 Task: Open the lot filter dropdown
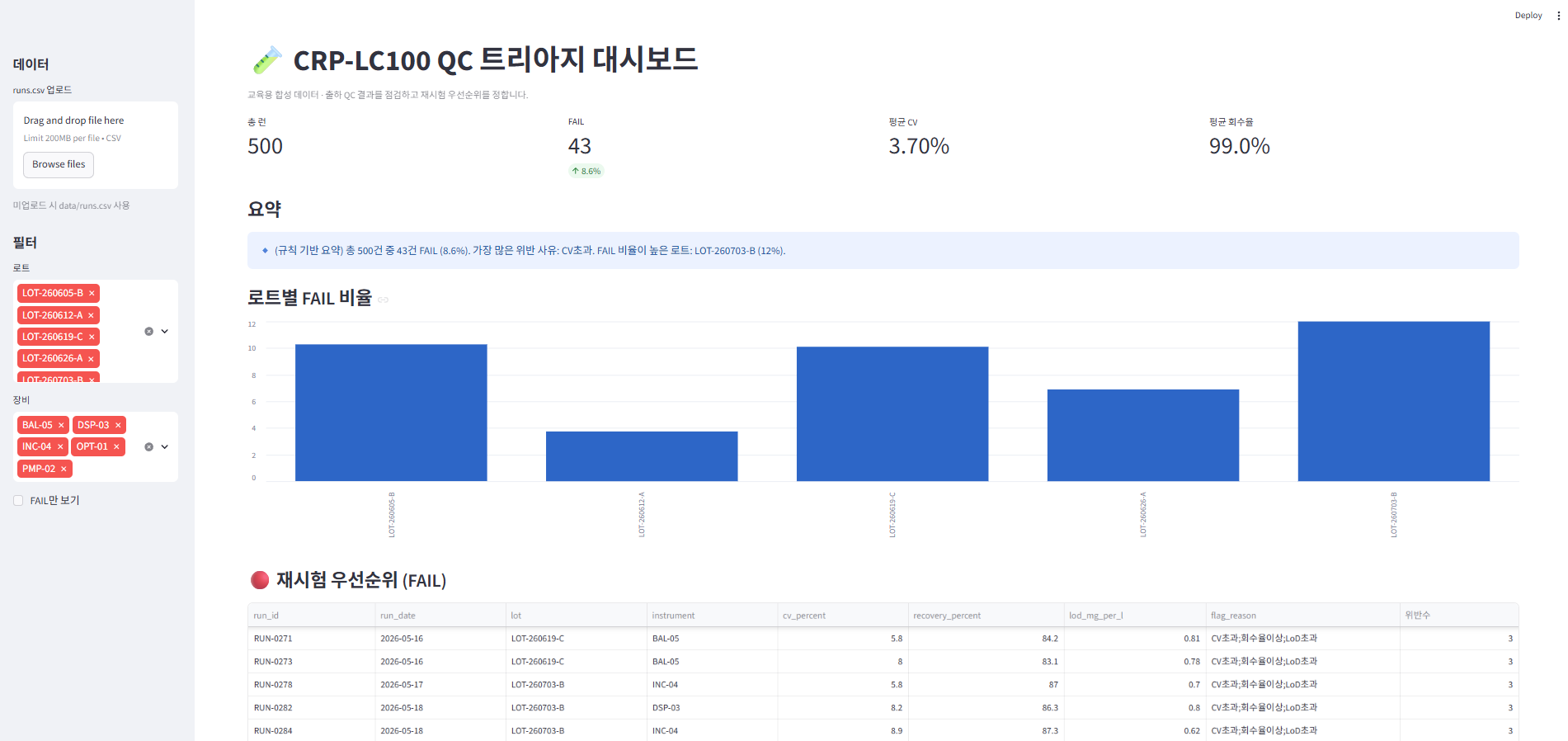pyautogui.click(x=165, y=331)
